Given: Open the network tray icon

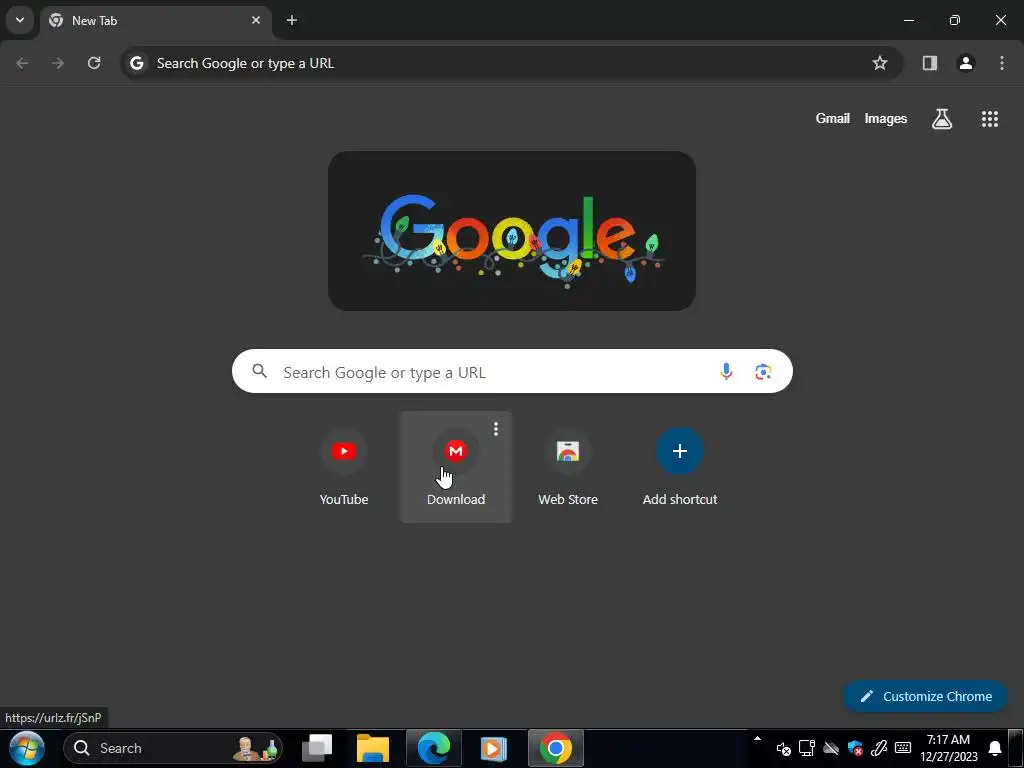Looking at the screenshot, I should pyautogui.click(x=807, y=748).
